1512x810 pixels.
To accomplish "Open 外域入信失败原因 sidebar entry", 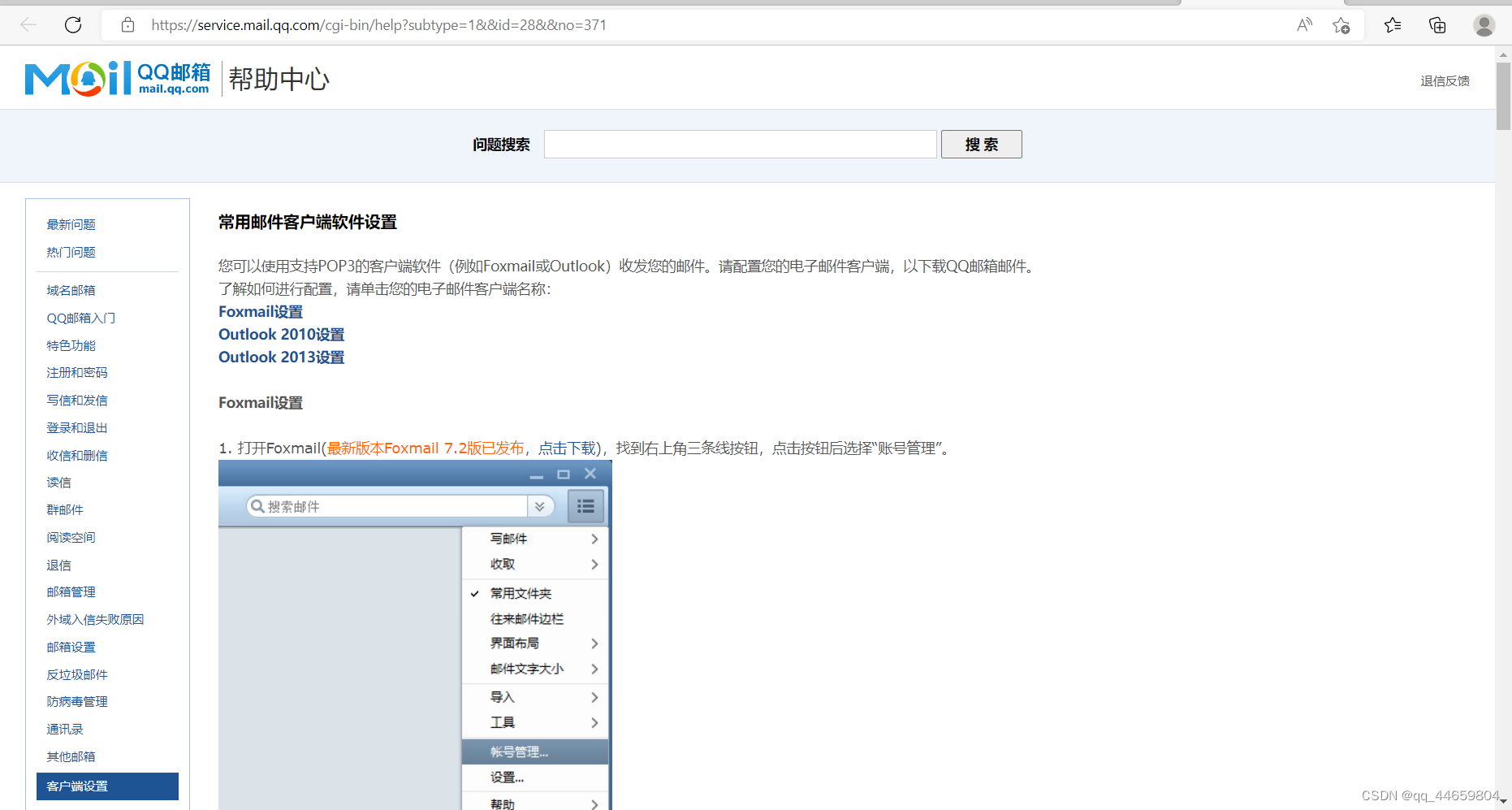I will tap(95, 619).
